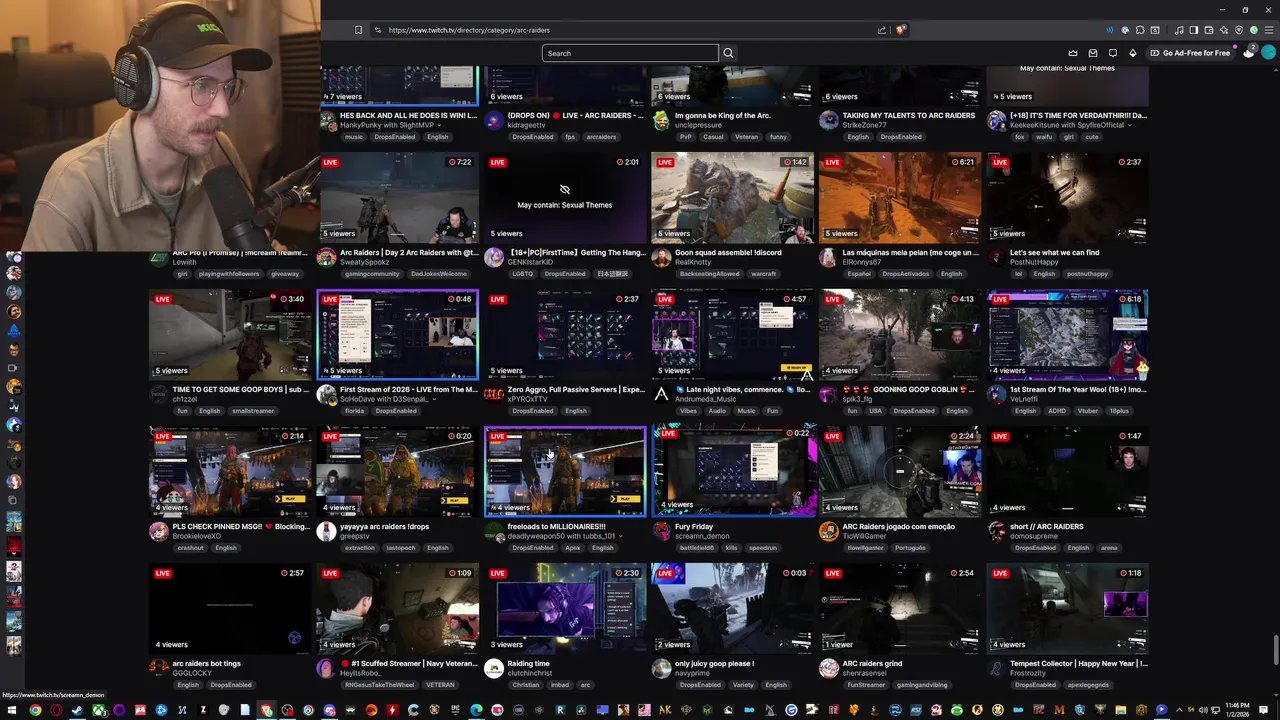Image resolution: width=1280 pixels, height=720 pixels.
Task: Click the Andrumeda_Music channel avatar
Action: [x=661, y=394]
